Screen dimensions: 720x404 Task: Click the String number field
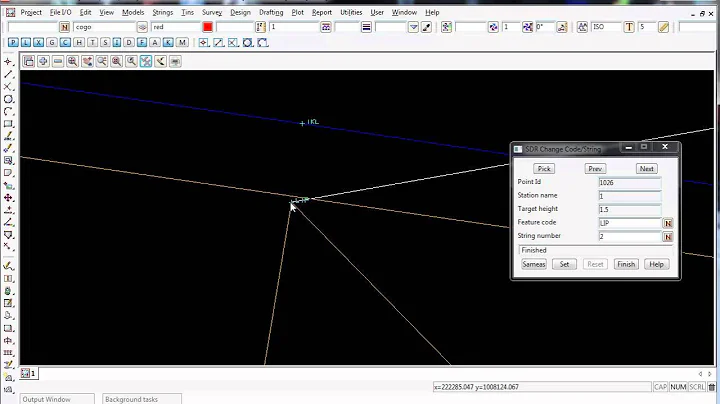[630, 236]
